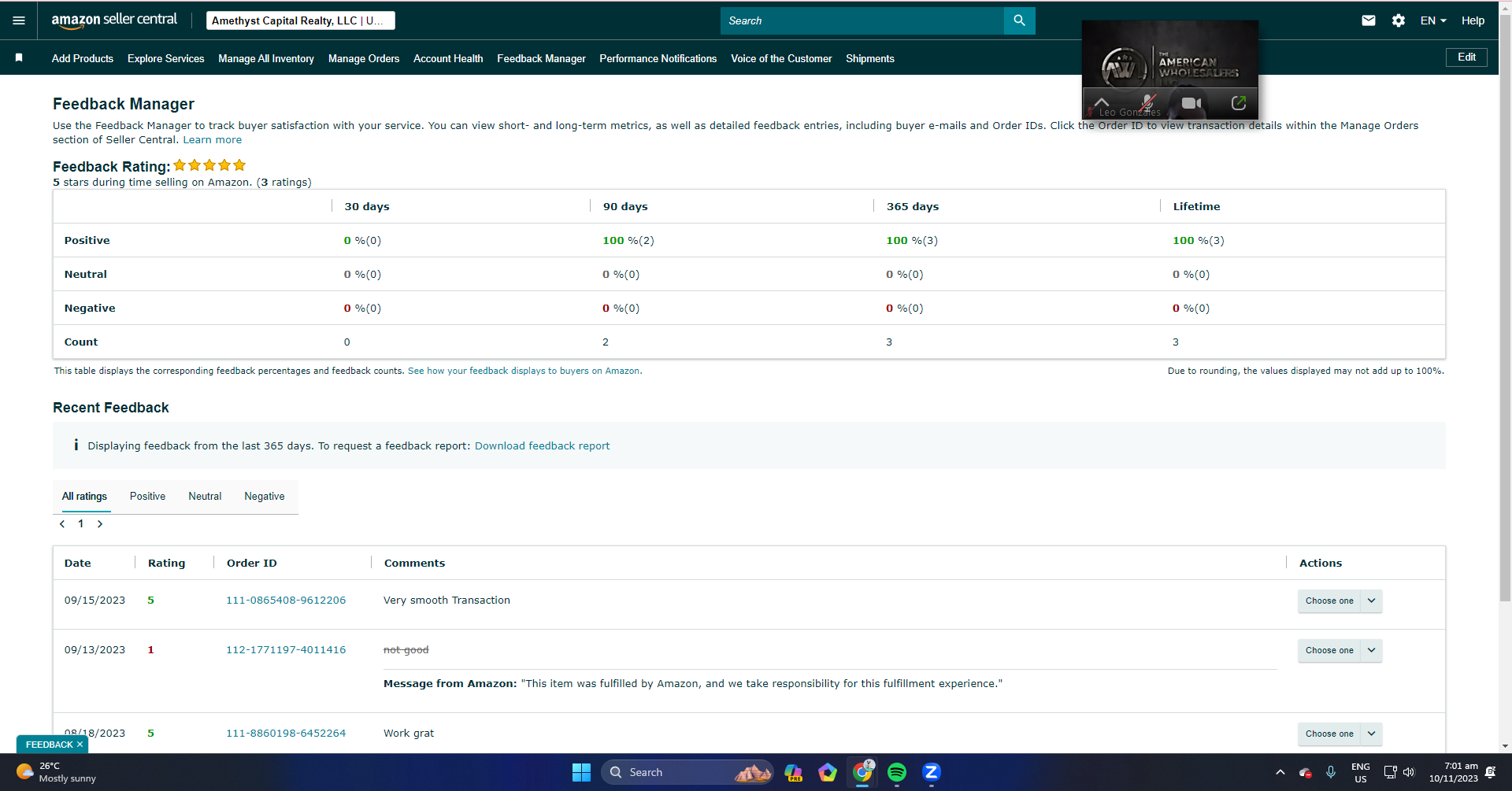Unmute the microphone in Zoom overlay
The image size is (1512, 791).
click(x=1147, y=103)
